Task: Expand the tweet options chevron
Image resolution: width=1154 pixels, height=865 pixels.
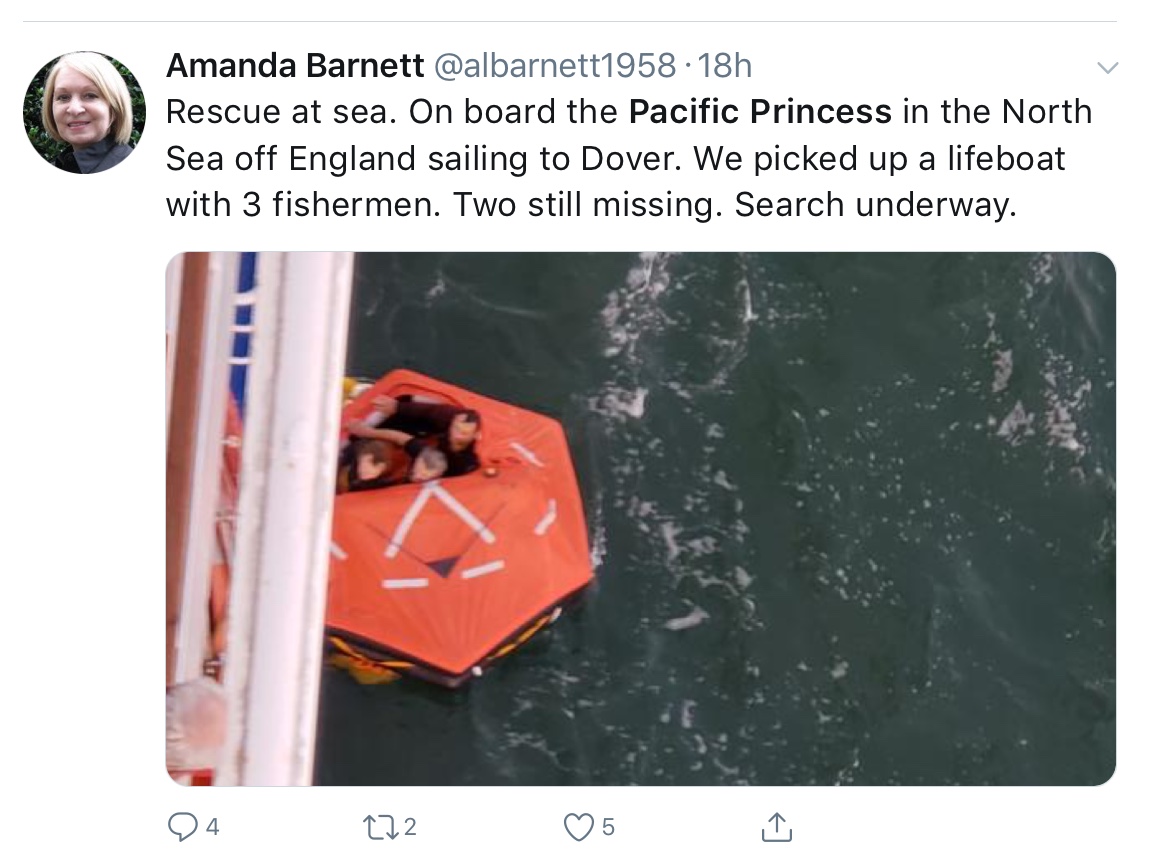Action: pos(1107,68)
